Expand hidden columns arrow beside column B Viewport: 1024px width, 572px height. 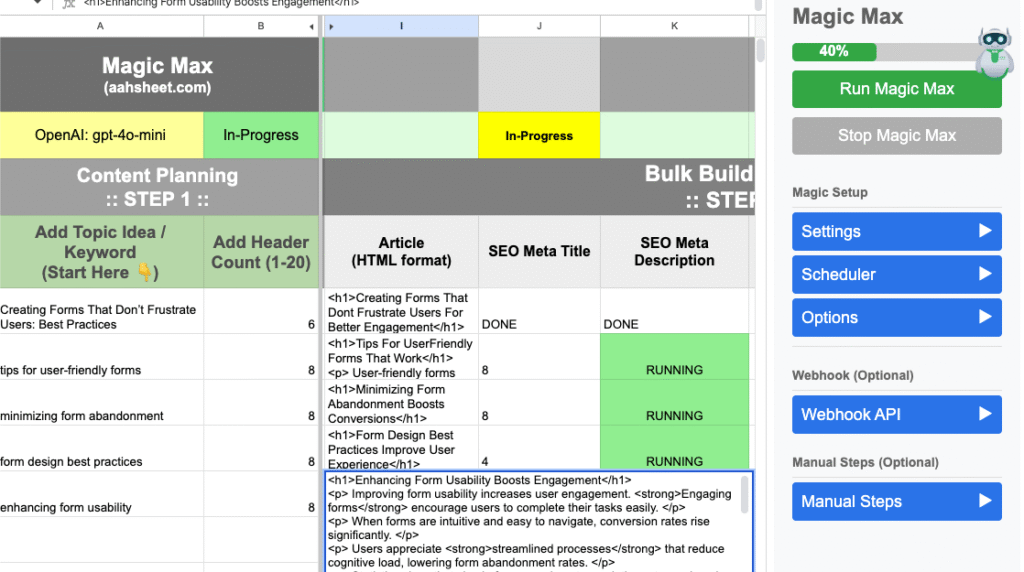[312, 27]
